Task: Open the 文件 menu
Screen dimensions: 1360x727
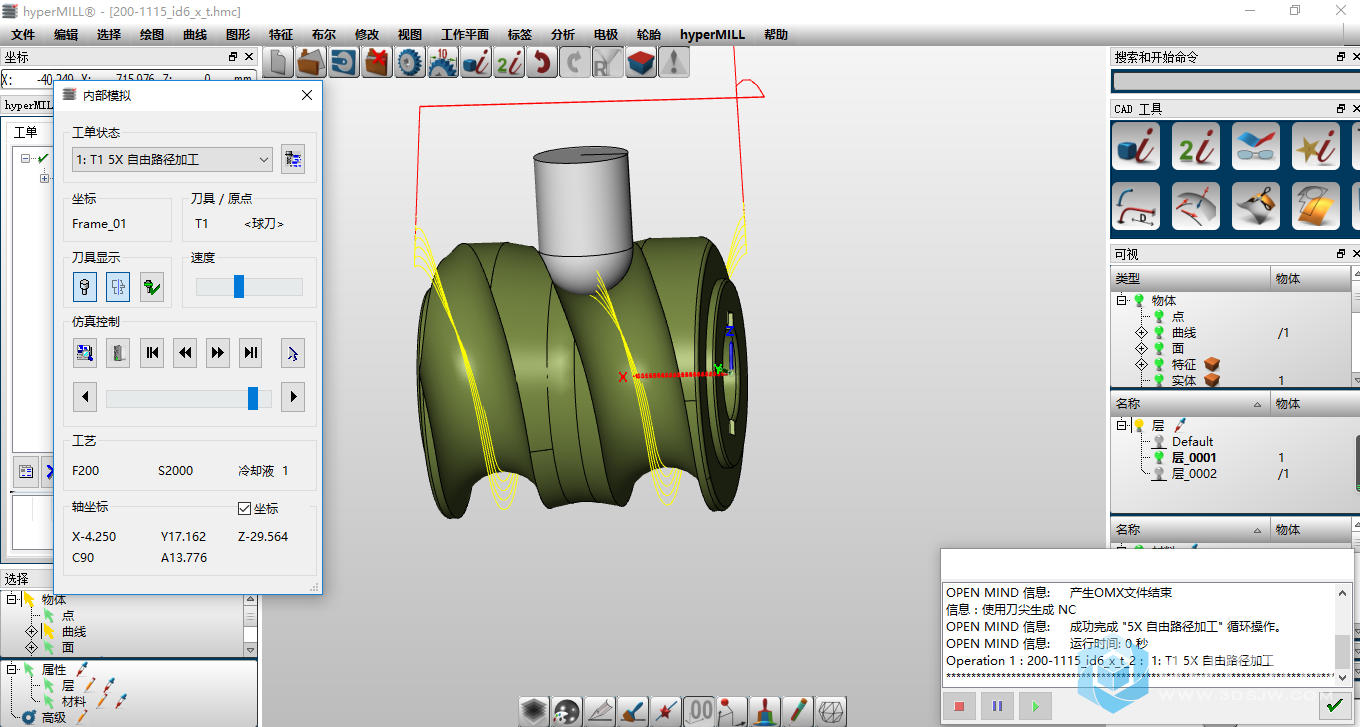Action: (23, 34)
